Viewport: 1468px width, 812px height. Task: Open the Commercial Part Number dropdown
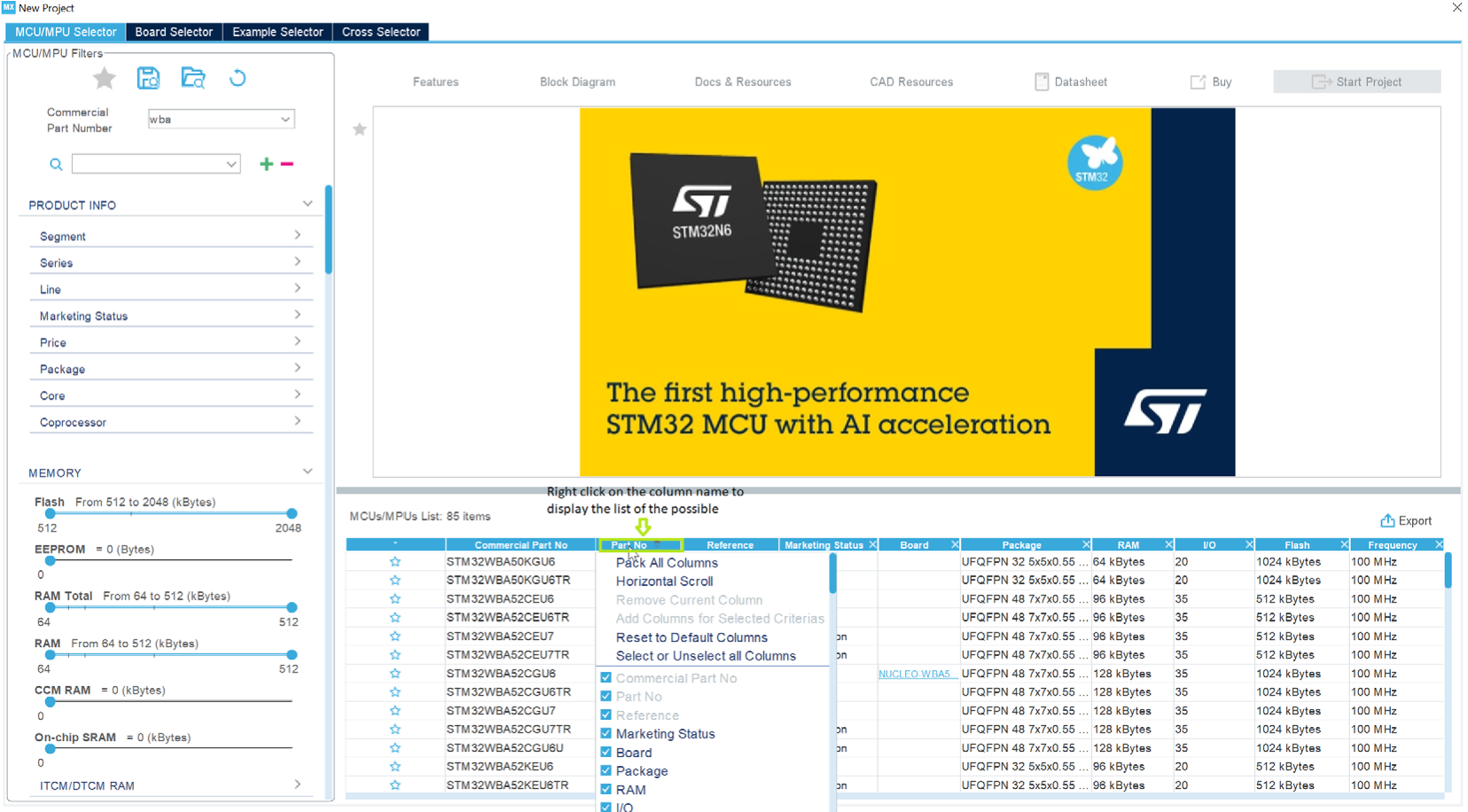285,120
